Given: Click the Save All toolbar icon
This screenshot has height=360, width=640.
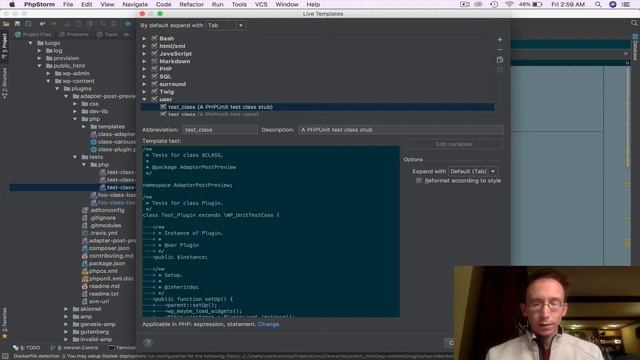Looking at the screenshot, I should [x=17, y=24].
